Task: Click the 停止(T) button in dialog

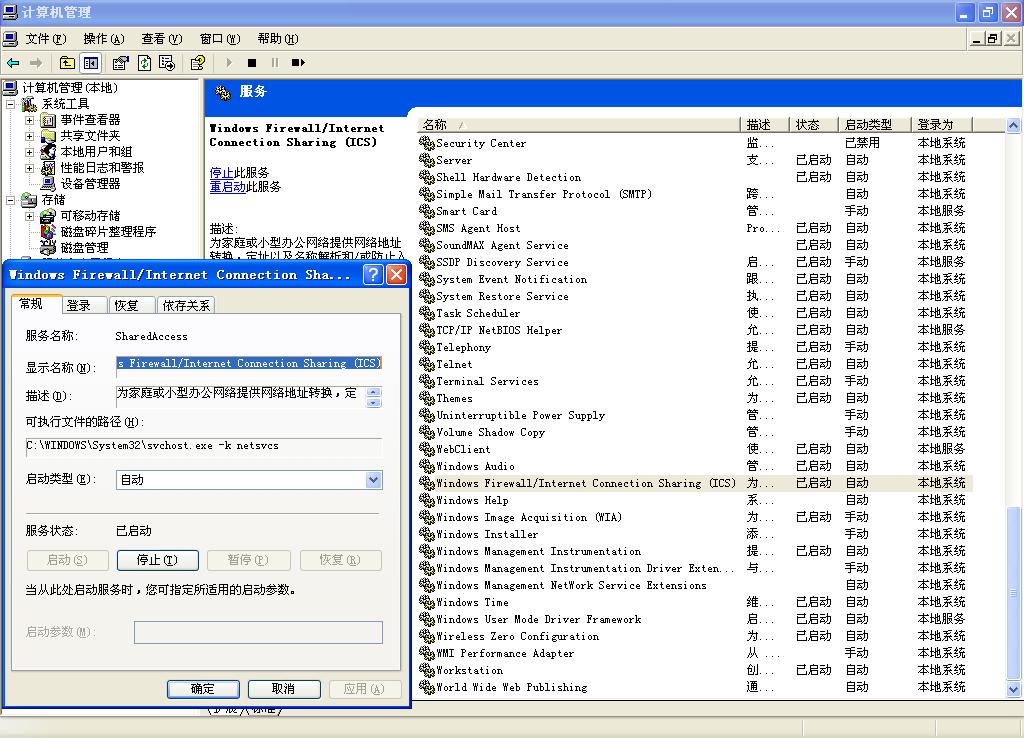Action: (x=157, y=560)
